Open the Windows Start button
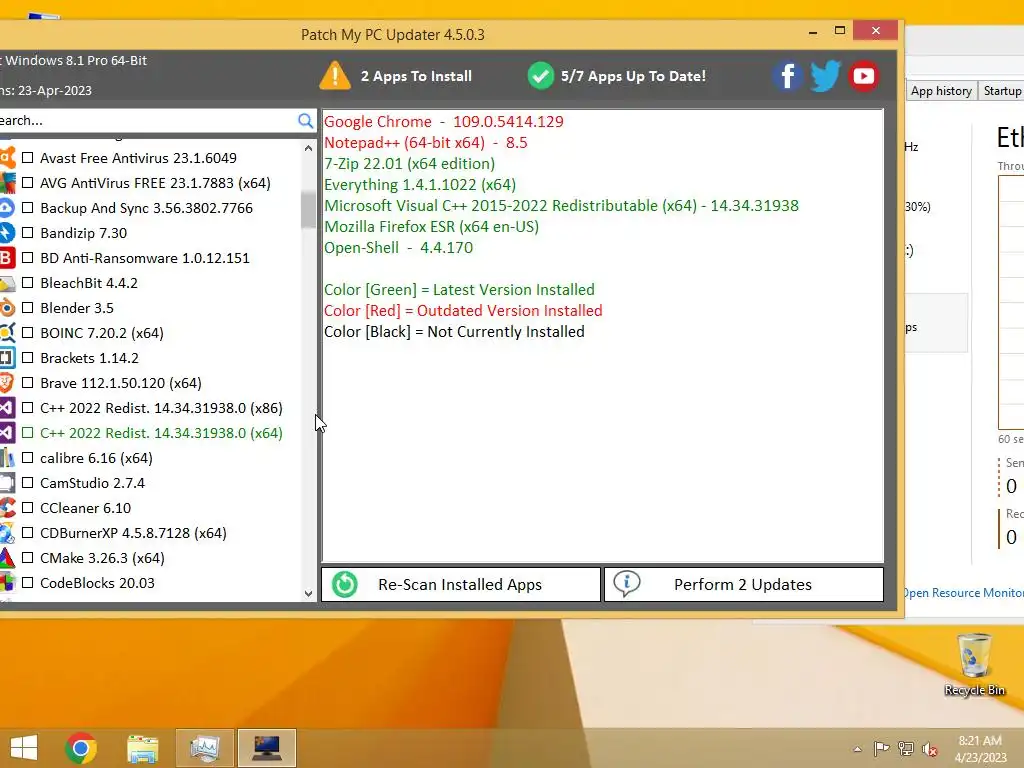Viewport: 1024px width, 768px height. point(24,748)
